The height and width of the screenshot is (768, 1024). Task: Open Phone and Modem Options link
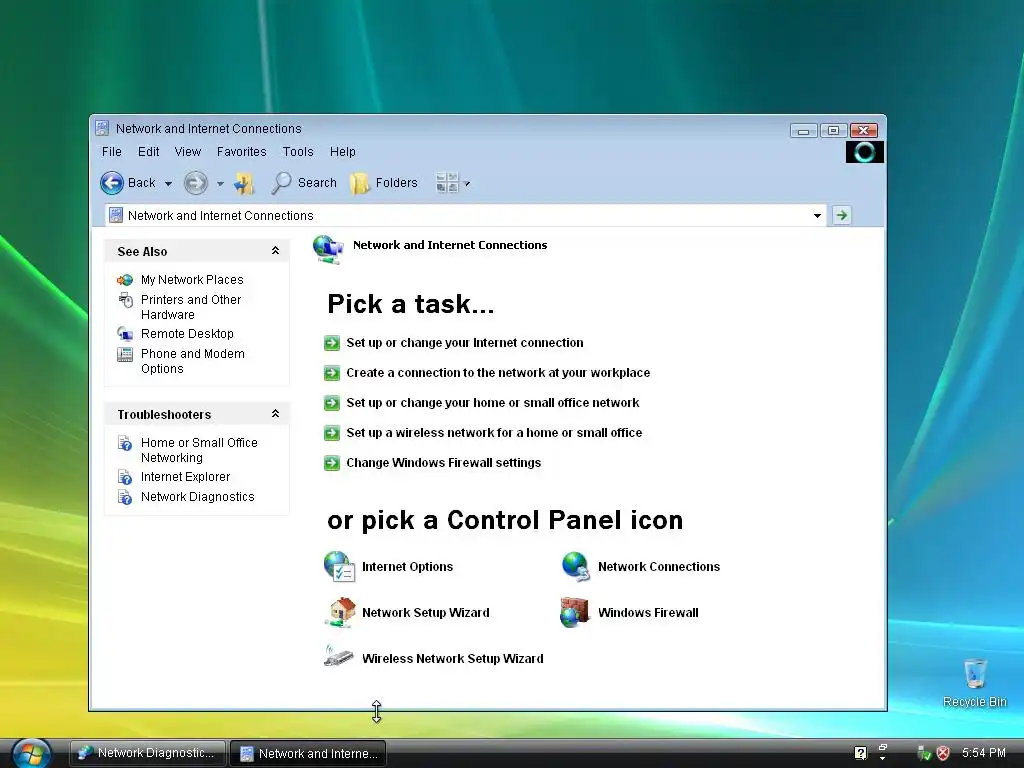point(193,361)
